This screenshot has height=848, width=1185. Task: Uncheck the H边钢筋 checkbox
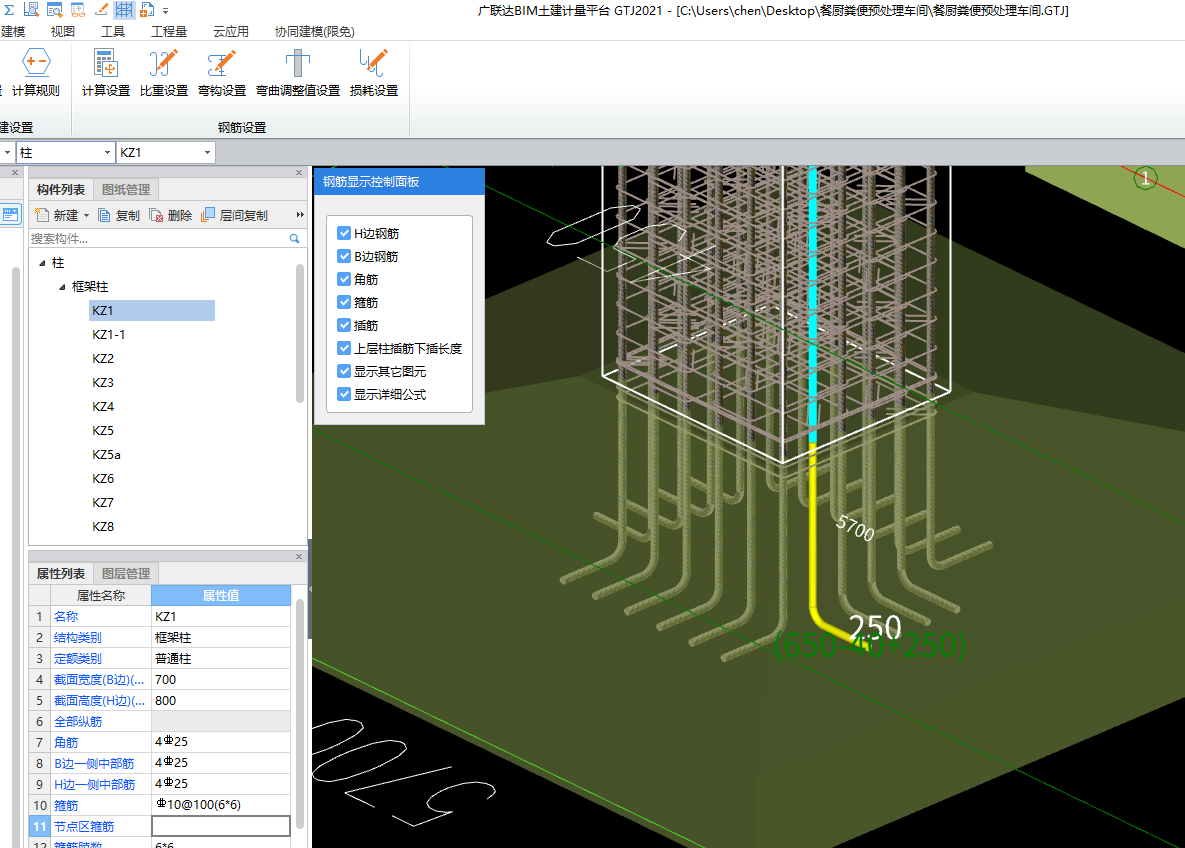pyautogui.click(x=344, y=234)
